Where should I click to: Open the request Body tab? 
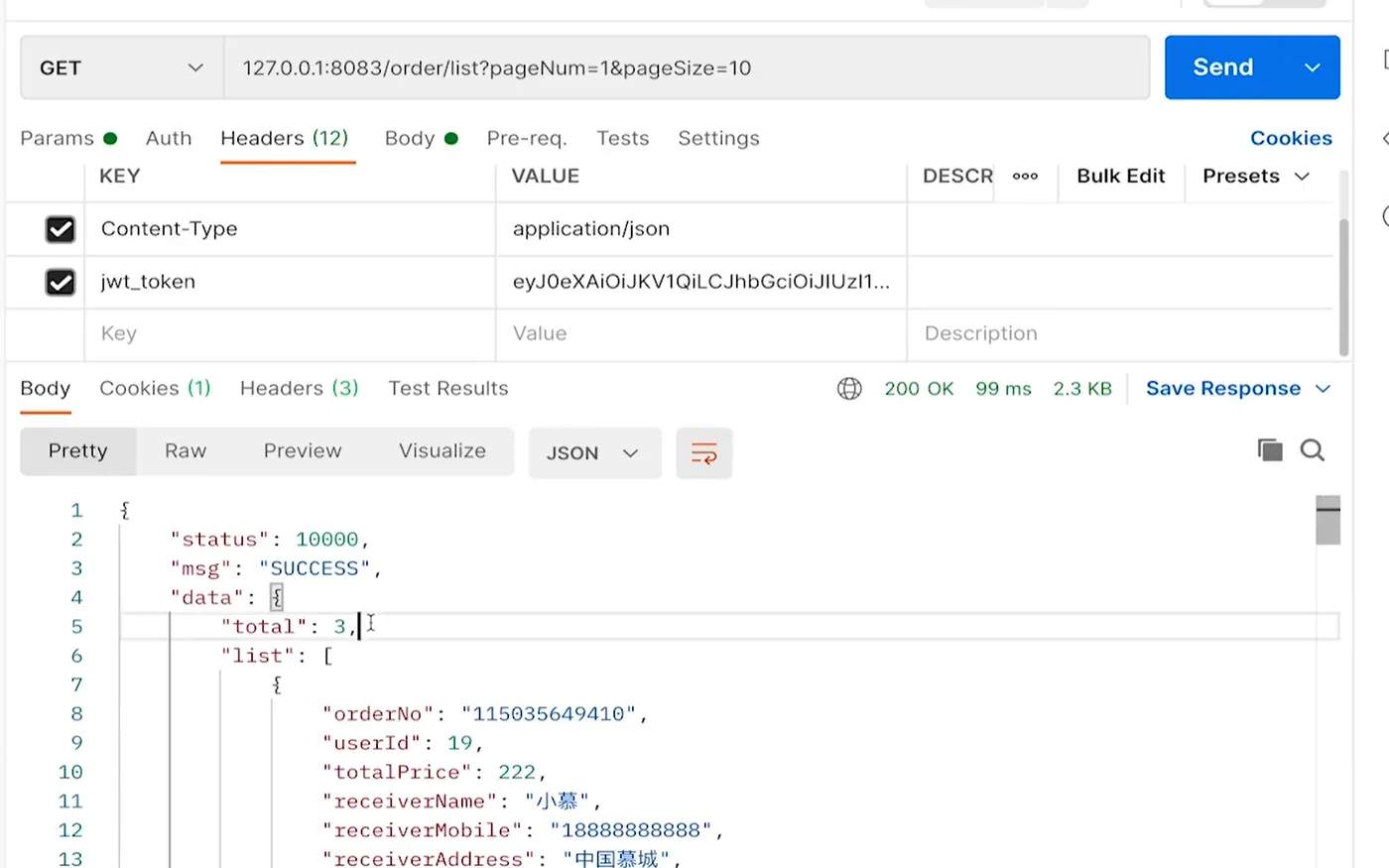(421, 138)
